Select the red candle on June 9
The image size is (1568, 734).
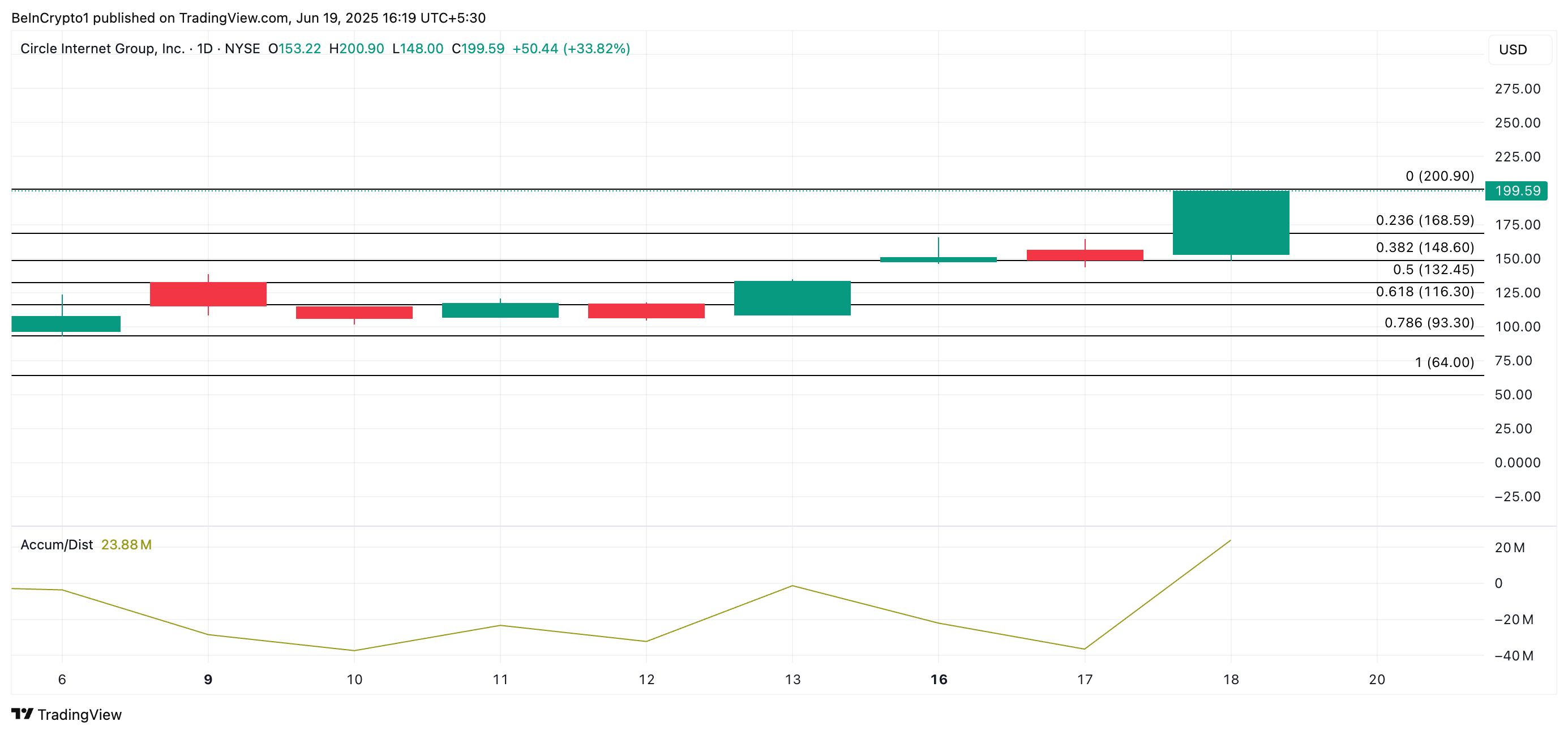click(208, 294)
